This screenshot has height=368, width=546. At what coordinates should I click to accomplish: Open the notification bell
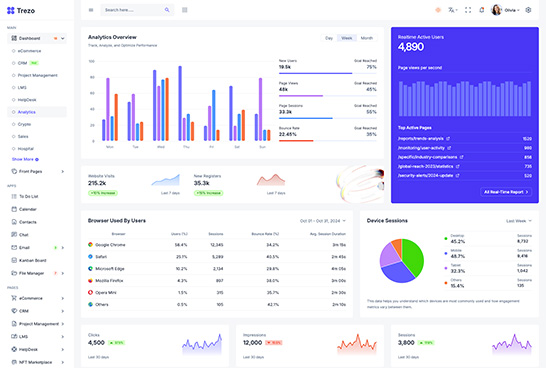(482, 10)
